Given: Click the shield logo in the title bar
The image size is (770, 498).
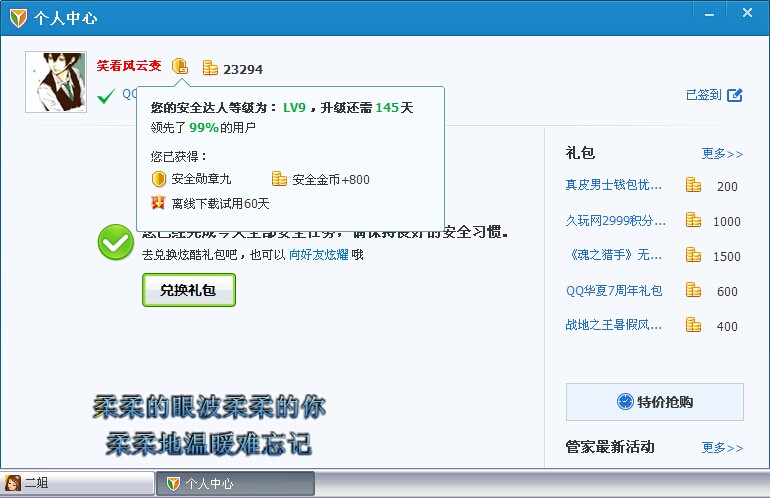Looking at the screenshot, I should tap(19, 19).
